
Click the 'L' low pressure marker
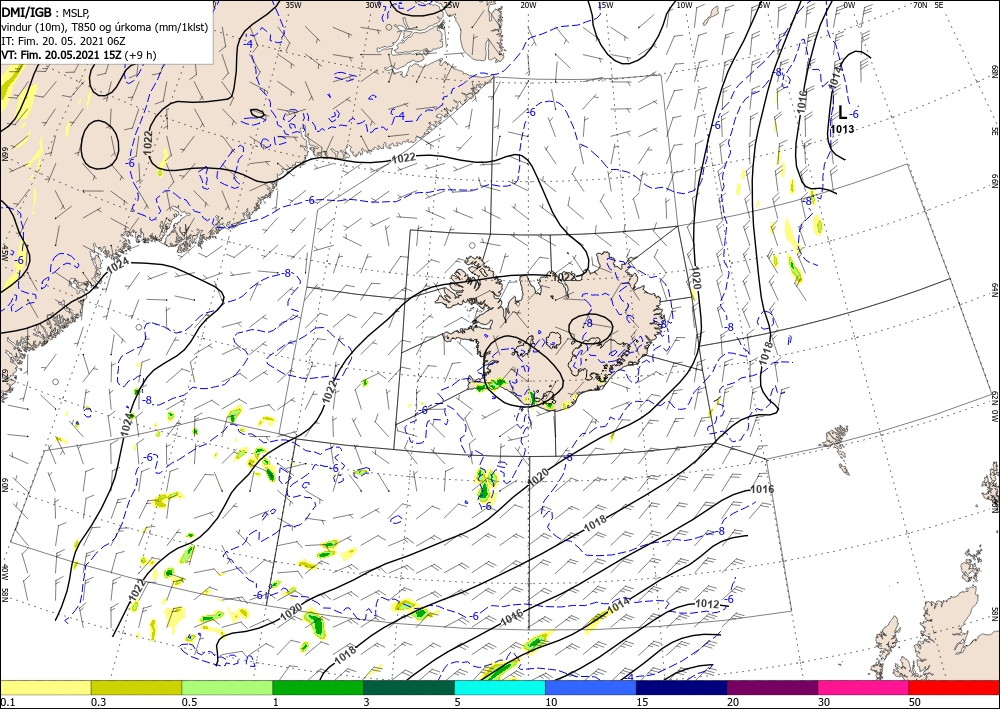pos(842,113)
